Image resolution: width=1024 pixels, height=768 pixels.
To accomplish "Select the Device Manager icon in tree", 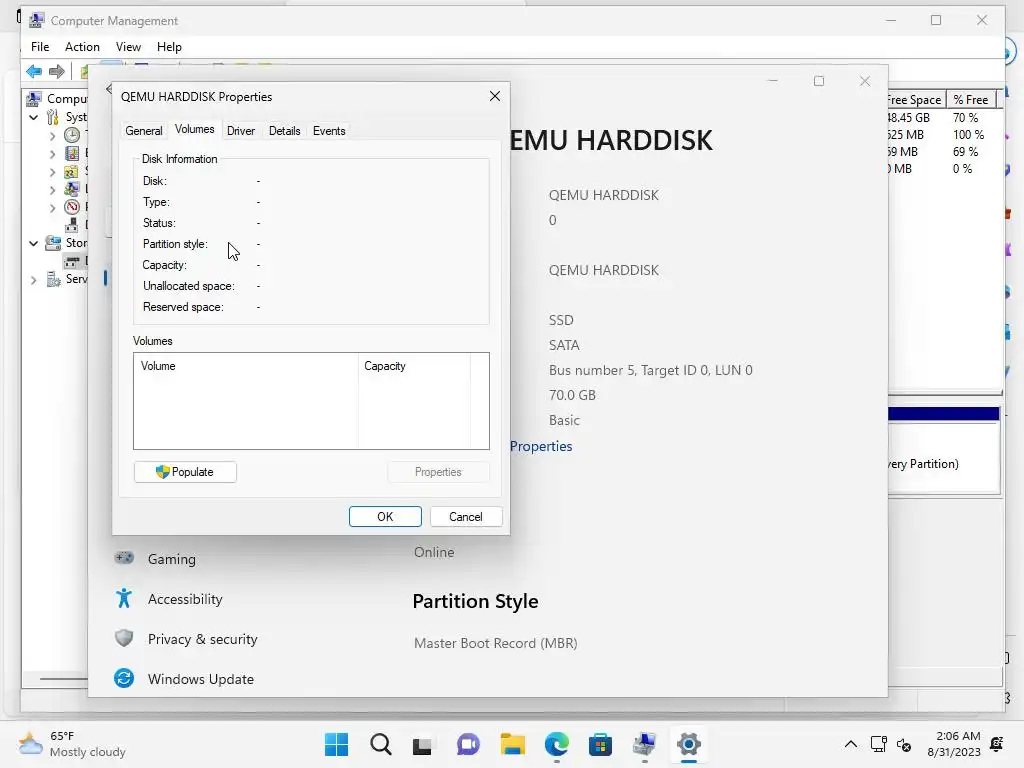I will 72,225.
